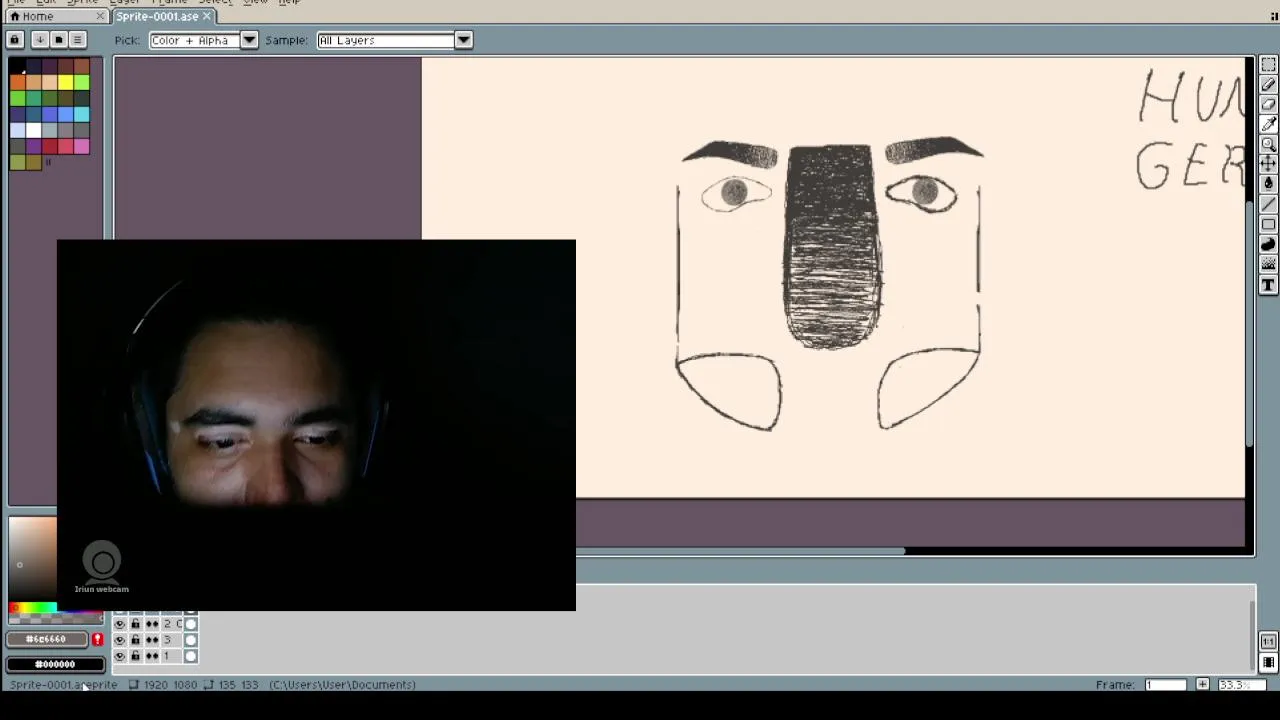Select layer 1 name in timeline
Screen dimensions: 1280x720
tap(172, 656)
